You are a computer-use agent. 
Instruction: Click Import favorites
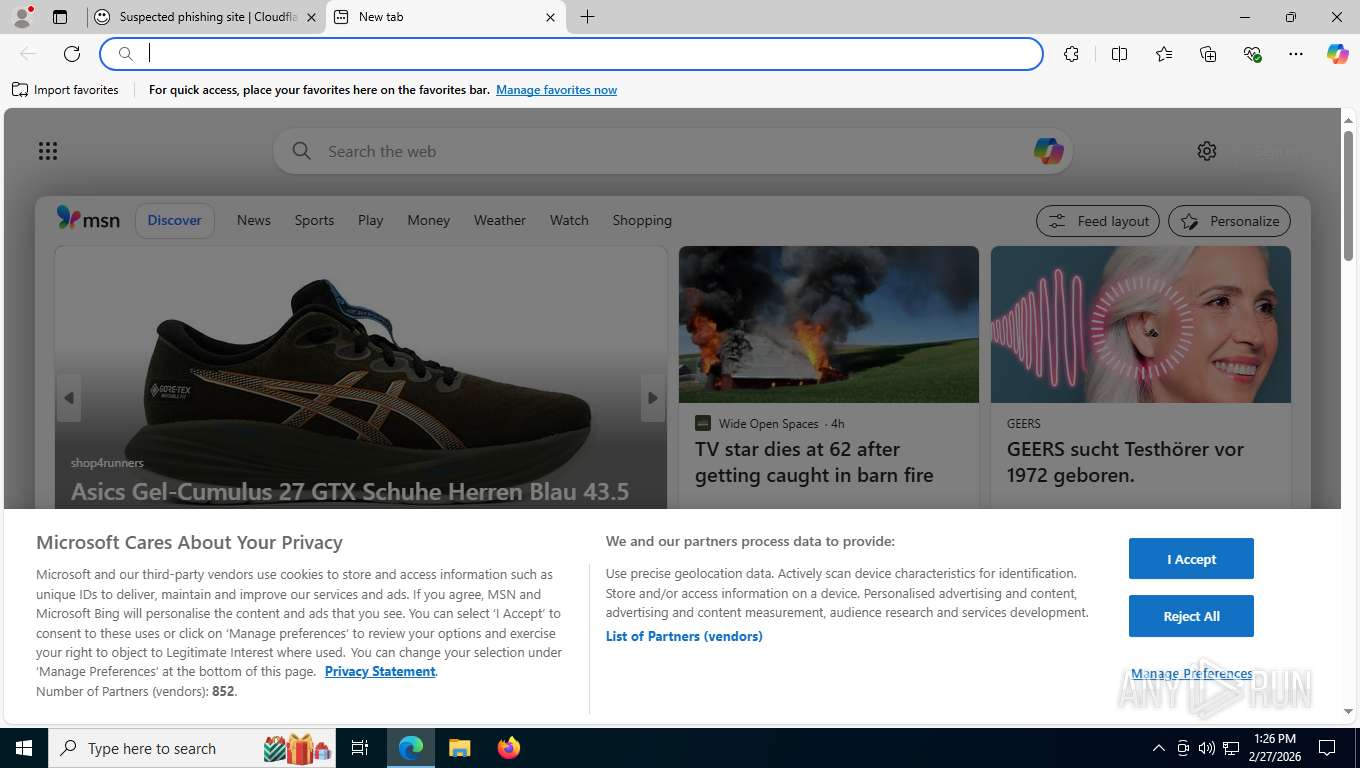(65, 90)
